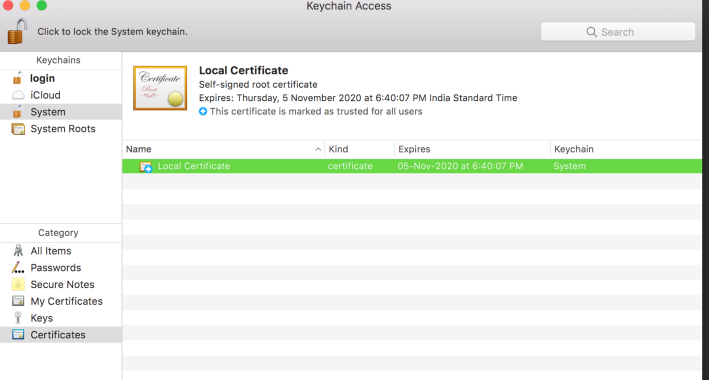Select the iCloud keychain
Image resolution: width=709 pixels, height=380 pixels.
point(61,95)
